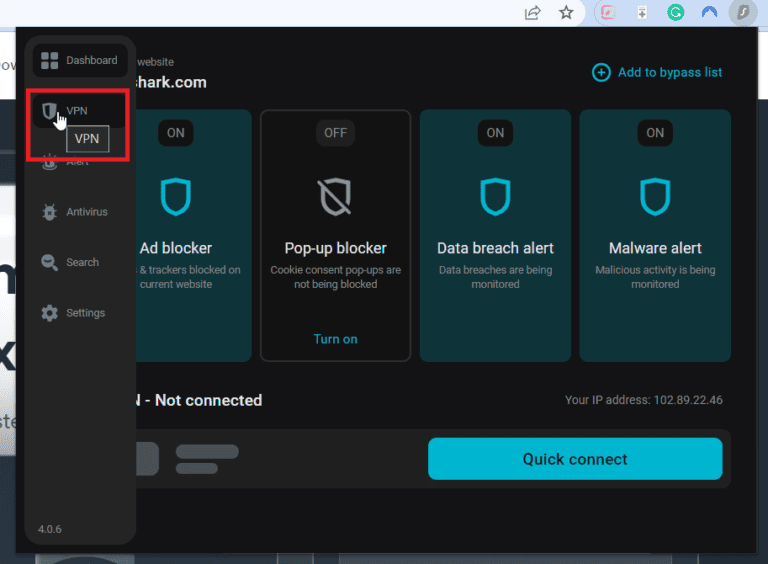Toggle the Data breach alert ON badge

pyautogui.click(x=495, y=133)
